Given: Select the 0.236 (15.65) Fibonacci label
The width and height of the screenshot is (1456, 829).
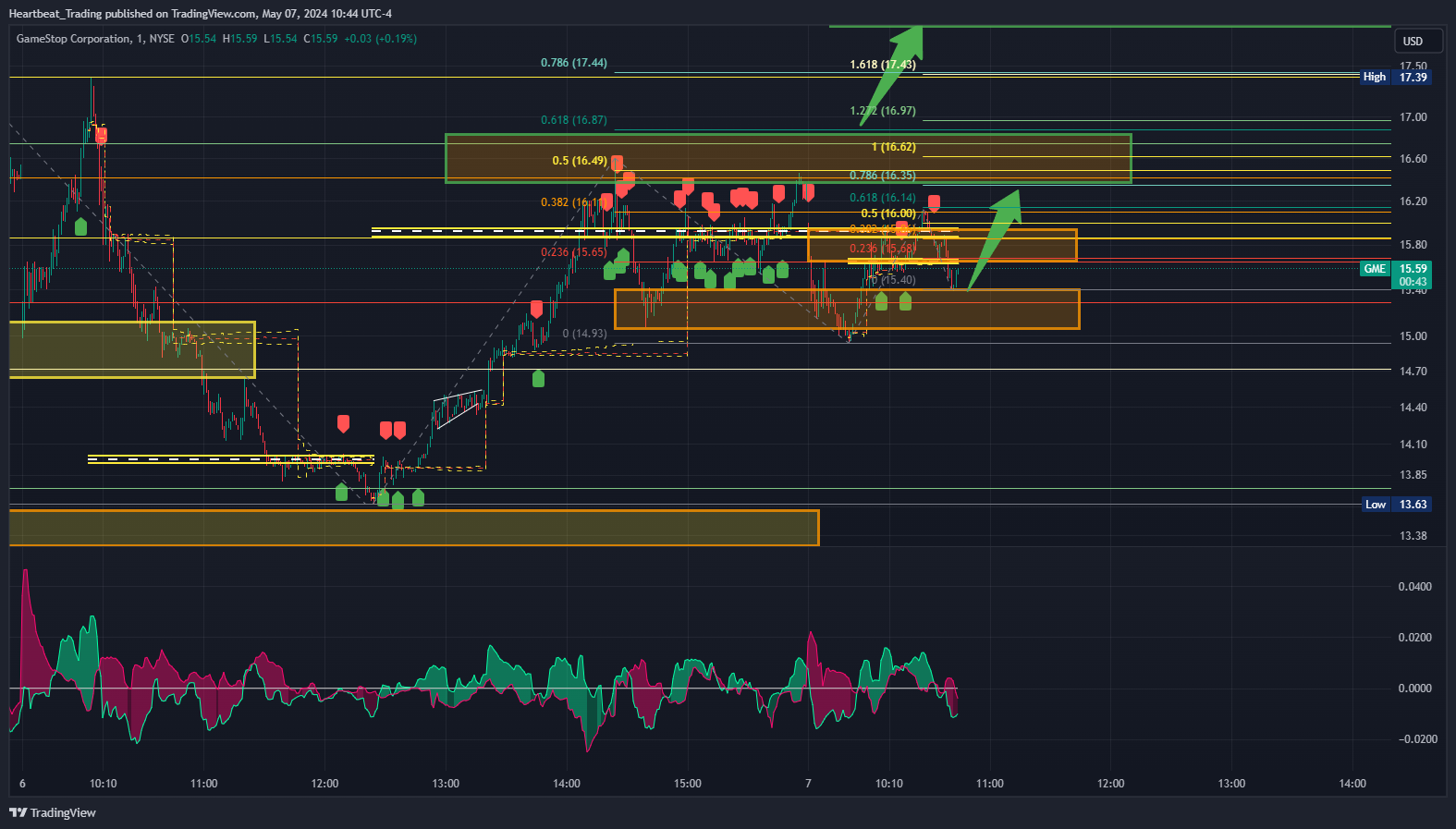Looking at the screenshot, I should pyautogui.click(x=574, y=252).
